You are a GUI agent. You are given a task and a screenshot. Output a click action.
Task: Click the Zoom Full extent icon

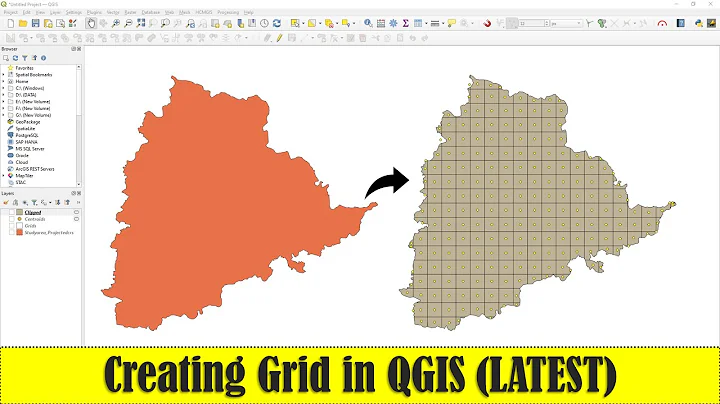[x=141, y=23]
